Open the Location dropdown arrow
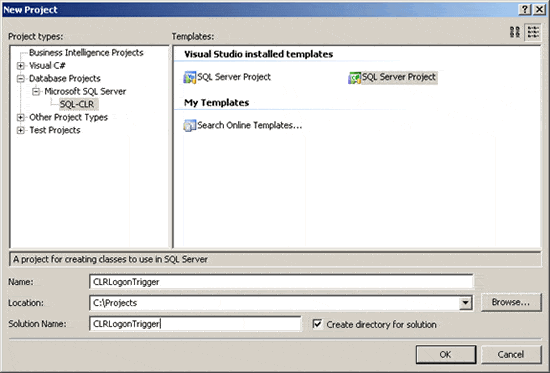This screenshot has height=373, width=550. tap(465, 303)
